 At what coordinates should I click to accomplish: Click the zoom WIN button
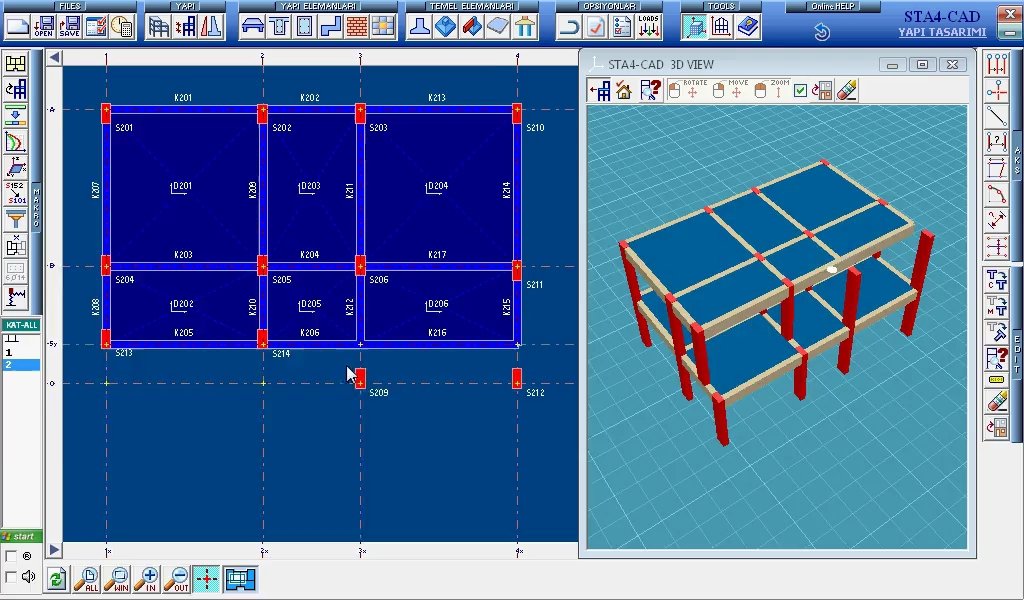click(117, 579)
